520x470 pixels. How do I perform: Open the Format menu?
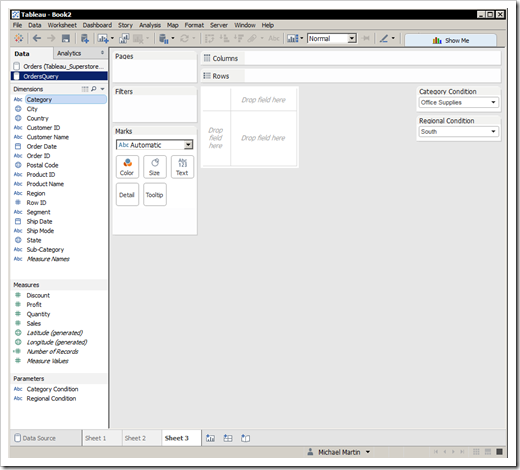click(194, 25)
